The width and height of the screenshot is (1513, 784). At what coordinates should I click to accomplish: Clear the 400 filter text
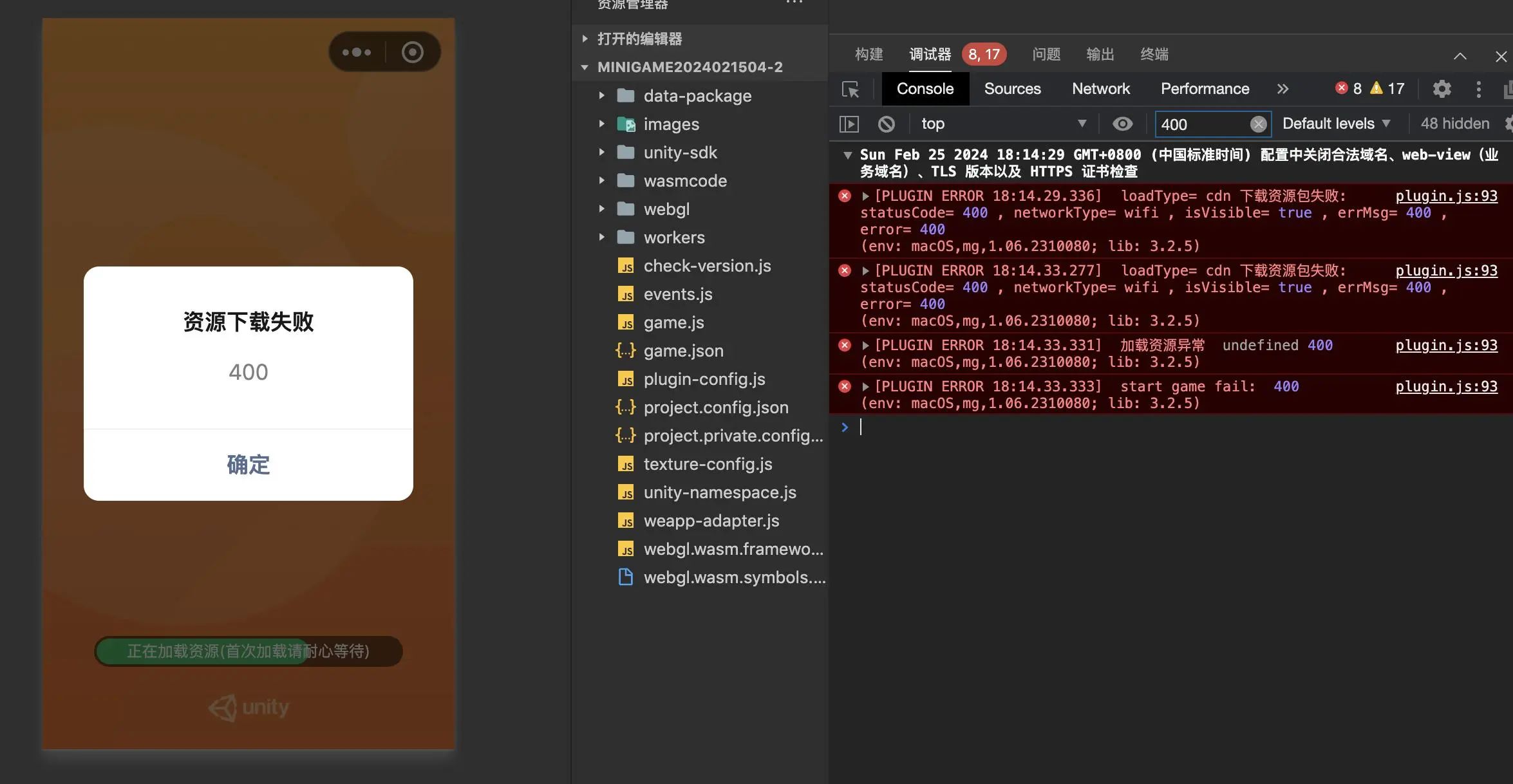[1258, 124]
